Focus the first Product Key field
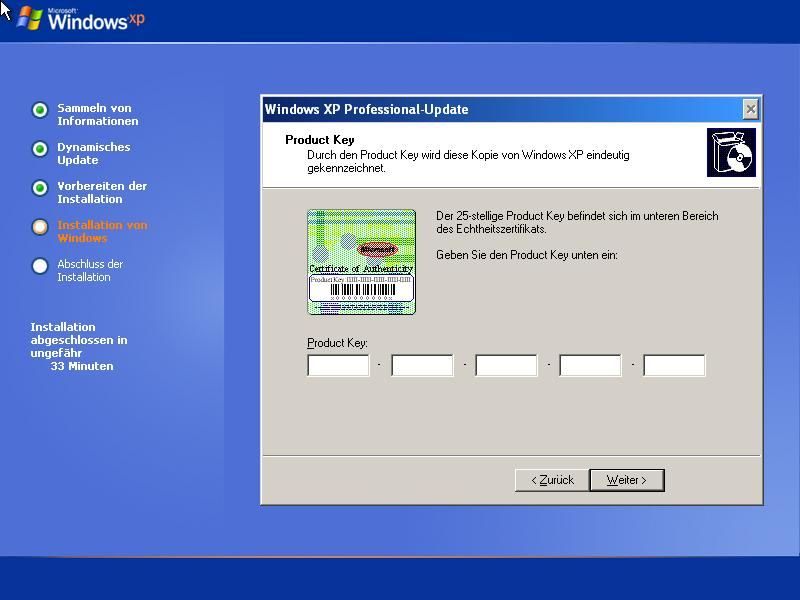The image size is (800, 600). [x=338, y=365]
